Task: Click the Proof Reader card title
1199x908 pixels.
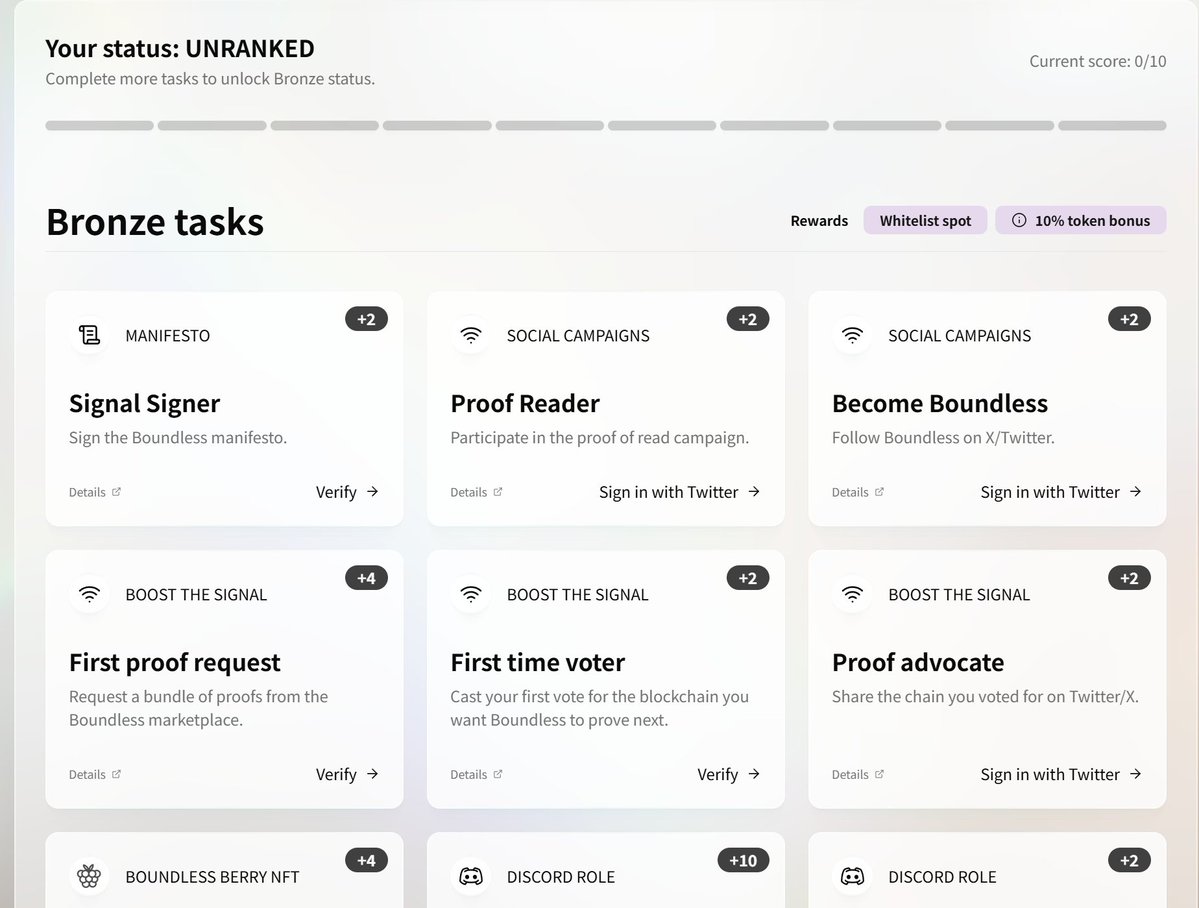Action: pos(525,403)
